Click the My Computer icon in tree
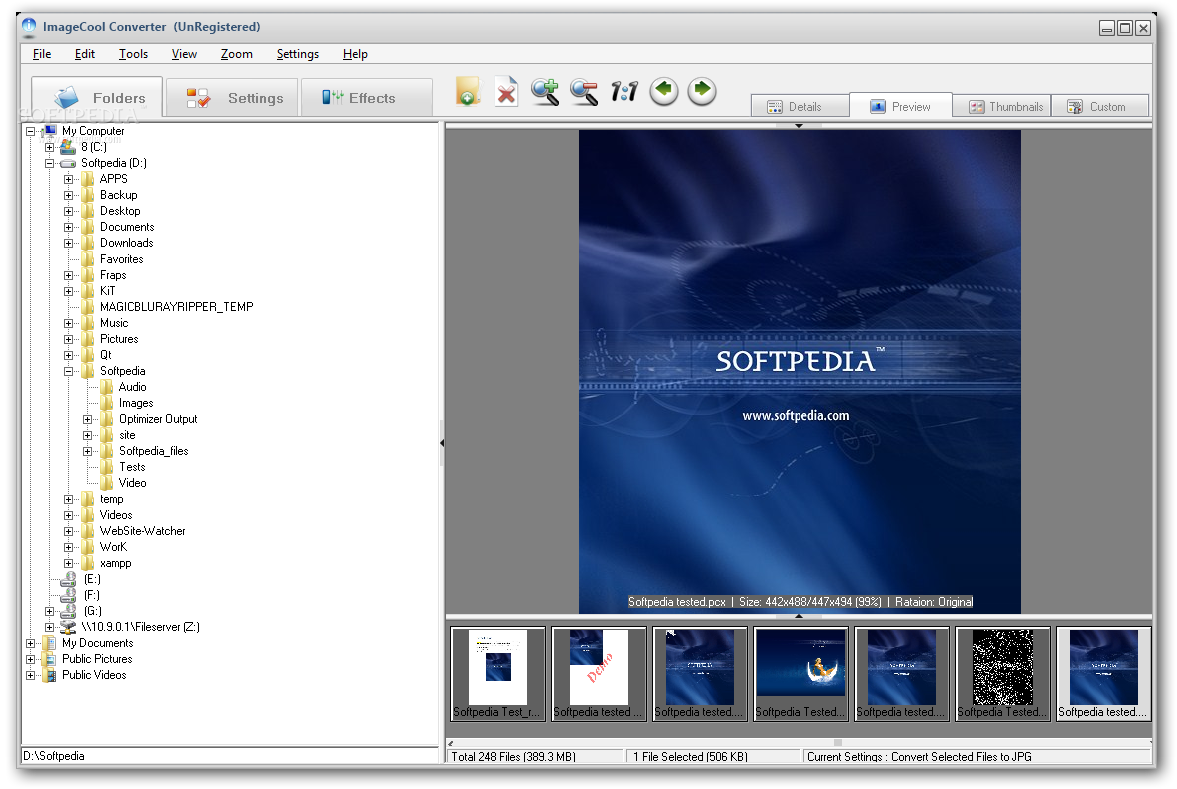This screenshot has width=1177, height=789. coord(50,131)
